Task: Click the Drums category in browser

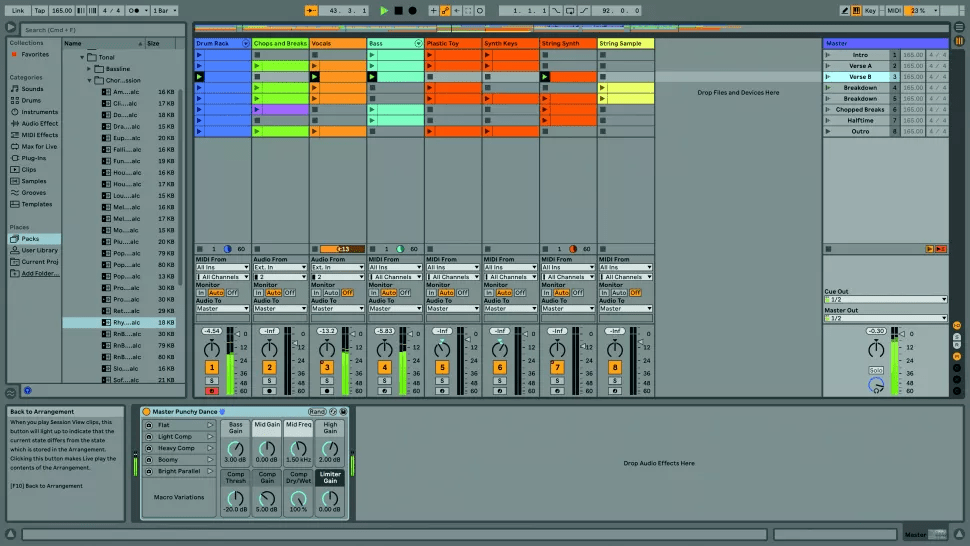Action: [x=33, y=100]
